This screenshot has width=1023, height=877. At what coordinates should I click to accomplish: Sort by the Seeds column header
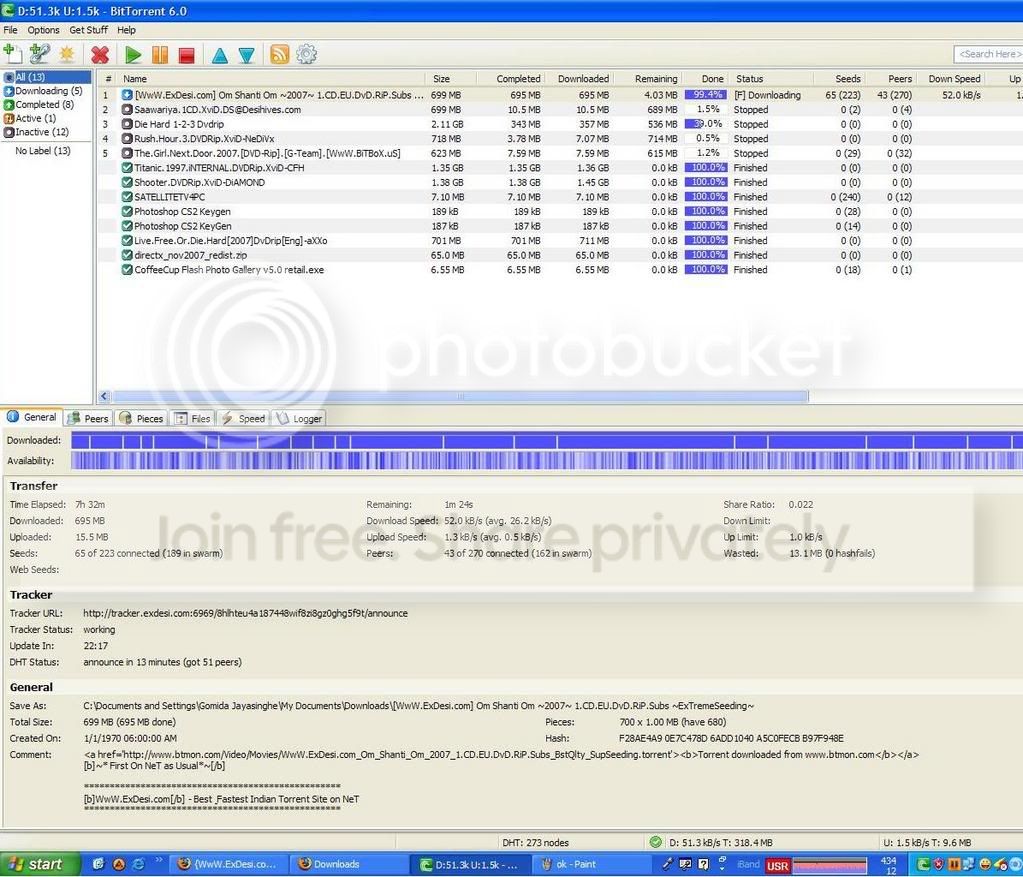coord(839,78)
